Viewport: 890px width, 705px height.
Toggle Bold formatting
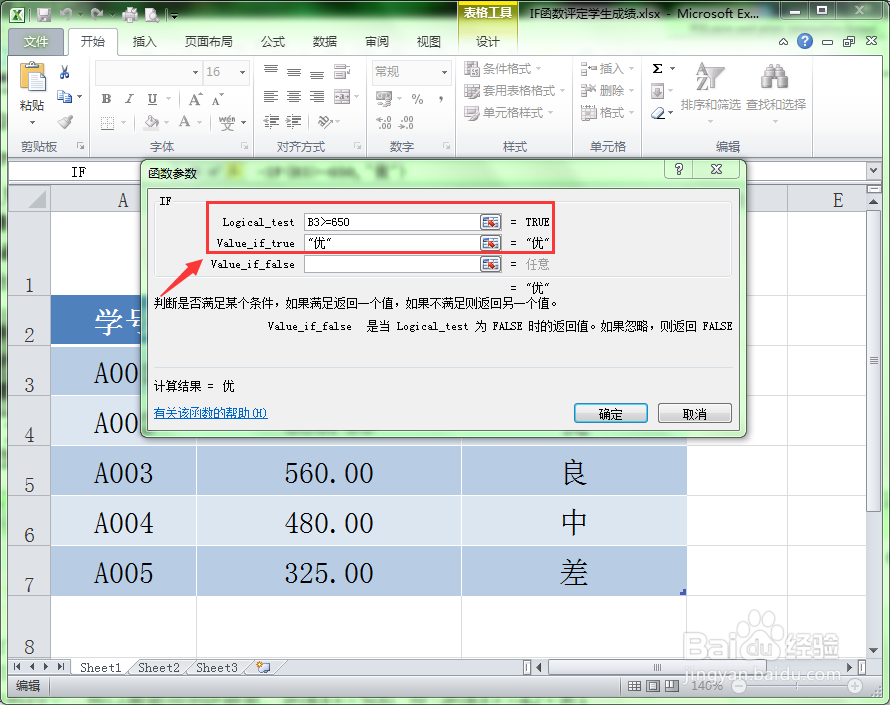point(106,99)
